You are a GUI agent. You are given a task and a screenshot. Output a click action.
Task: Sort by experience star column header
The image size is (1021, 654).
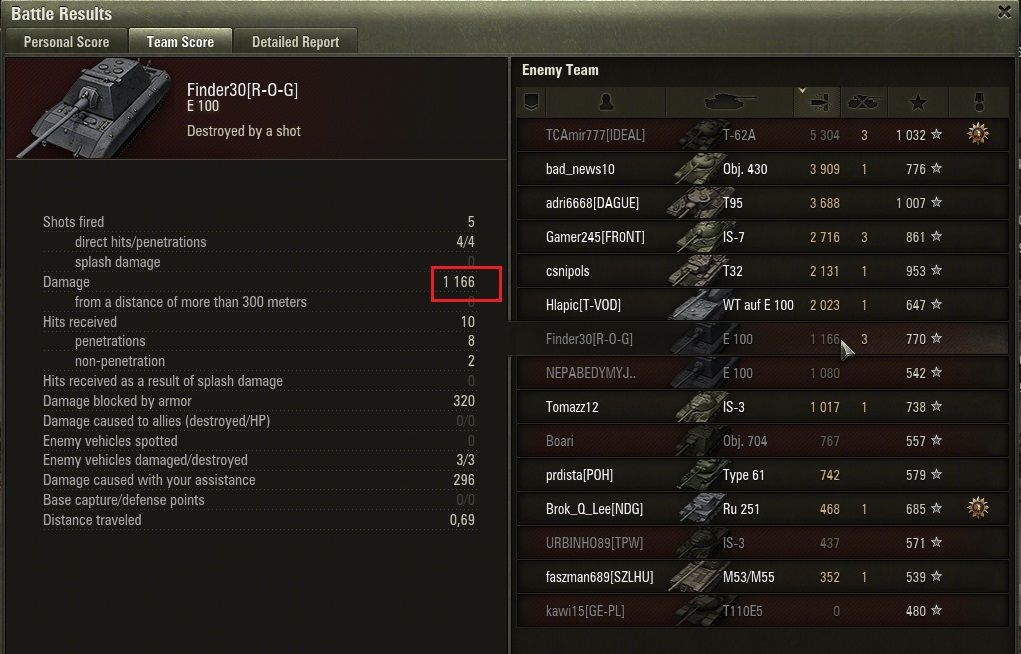pyautogui.click(x=917, y=102)
